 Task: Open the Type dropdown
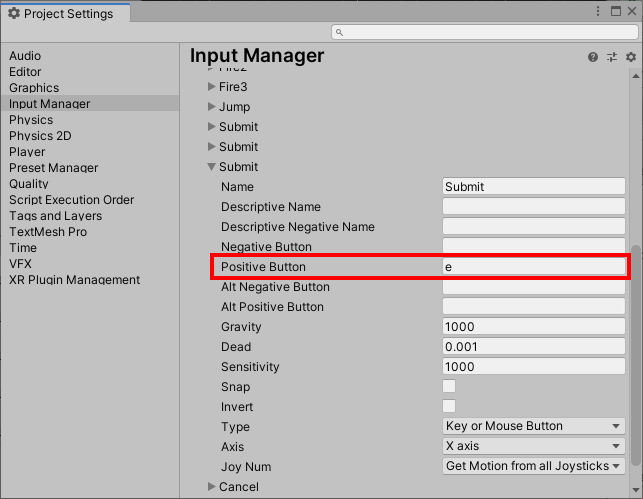pyautogui.click(x=534, y=426)
